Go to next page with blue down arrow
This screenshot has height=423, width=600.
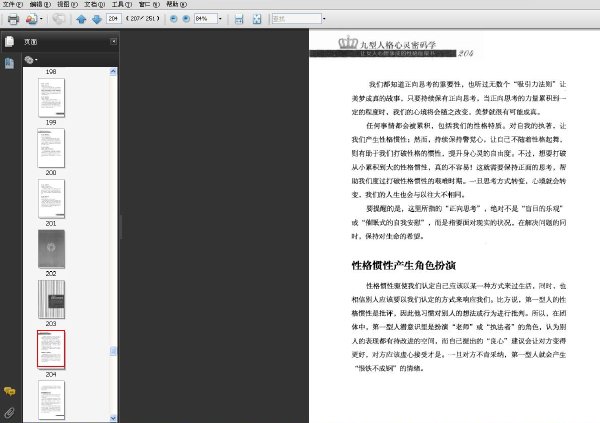97,19
